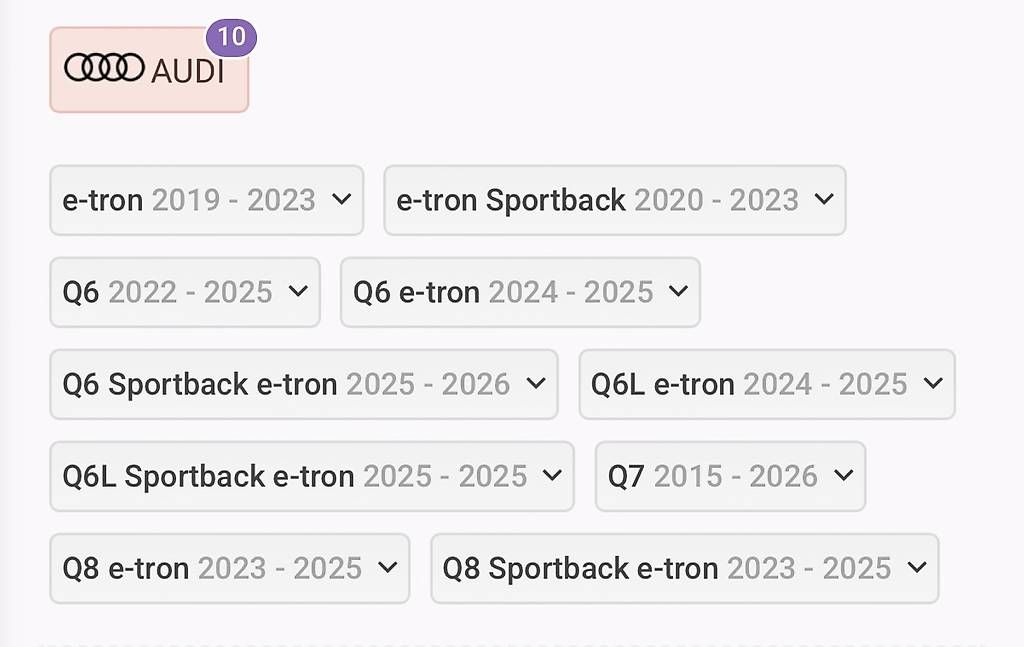Viewport: 1024px width, 647px height.
Task: Open Q6 Sportback e-tron 2025 - 2026 dropdown
Action: [x=303, y=384]
